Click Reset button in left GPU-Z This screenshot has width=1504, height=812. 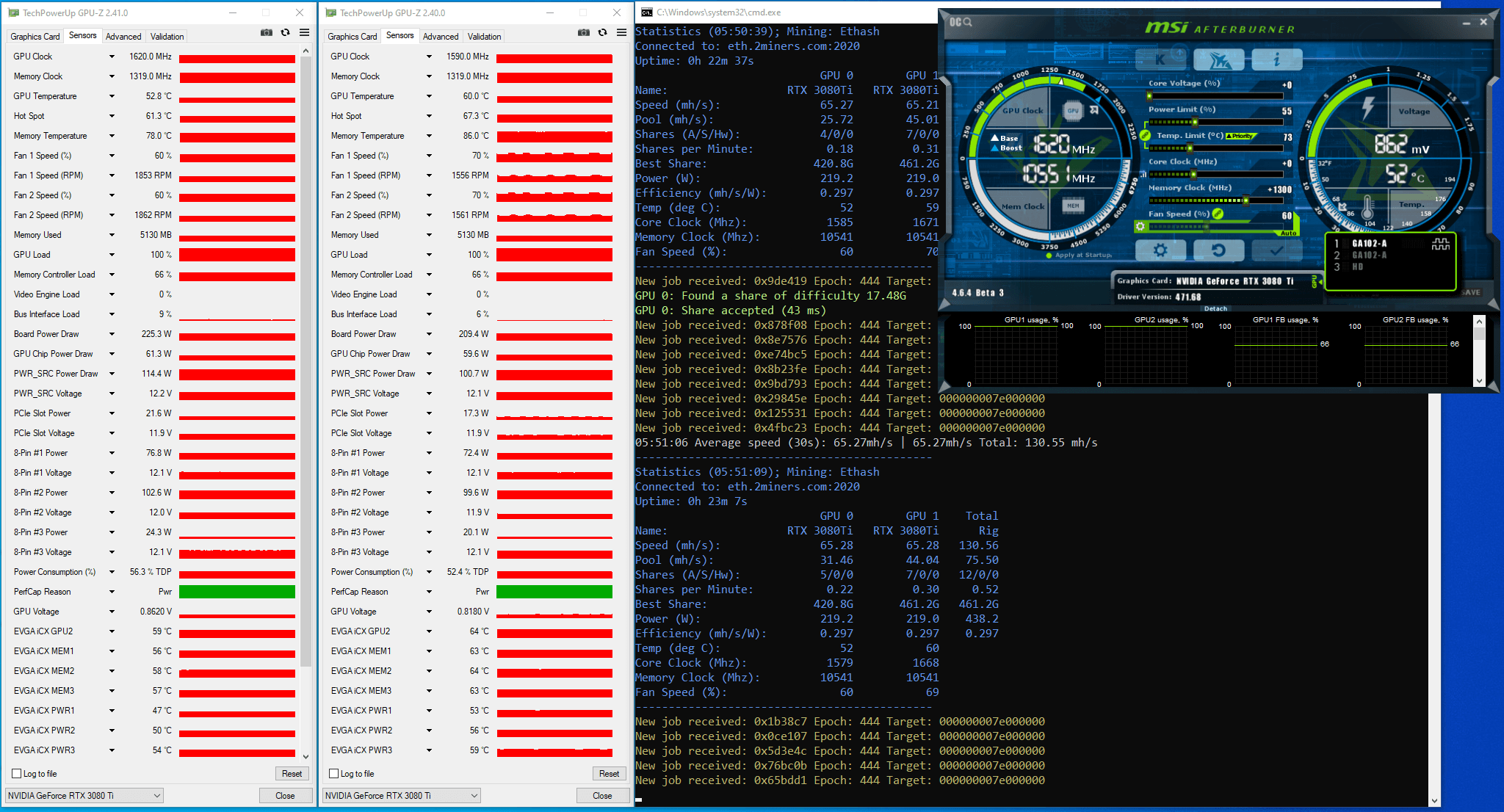tap(292, 774)
